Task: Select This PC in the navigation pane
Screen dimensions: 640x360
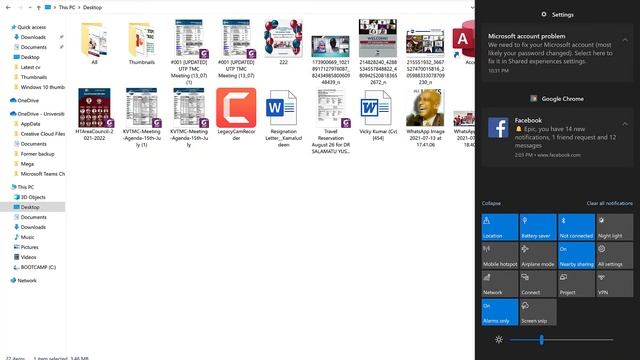Action: [x=25, y=187]
